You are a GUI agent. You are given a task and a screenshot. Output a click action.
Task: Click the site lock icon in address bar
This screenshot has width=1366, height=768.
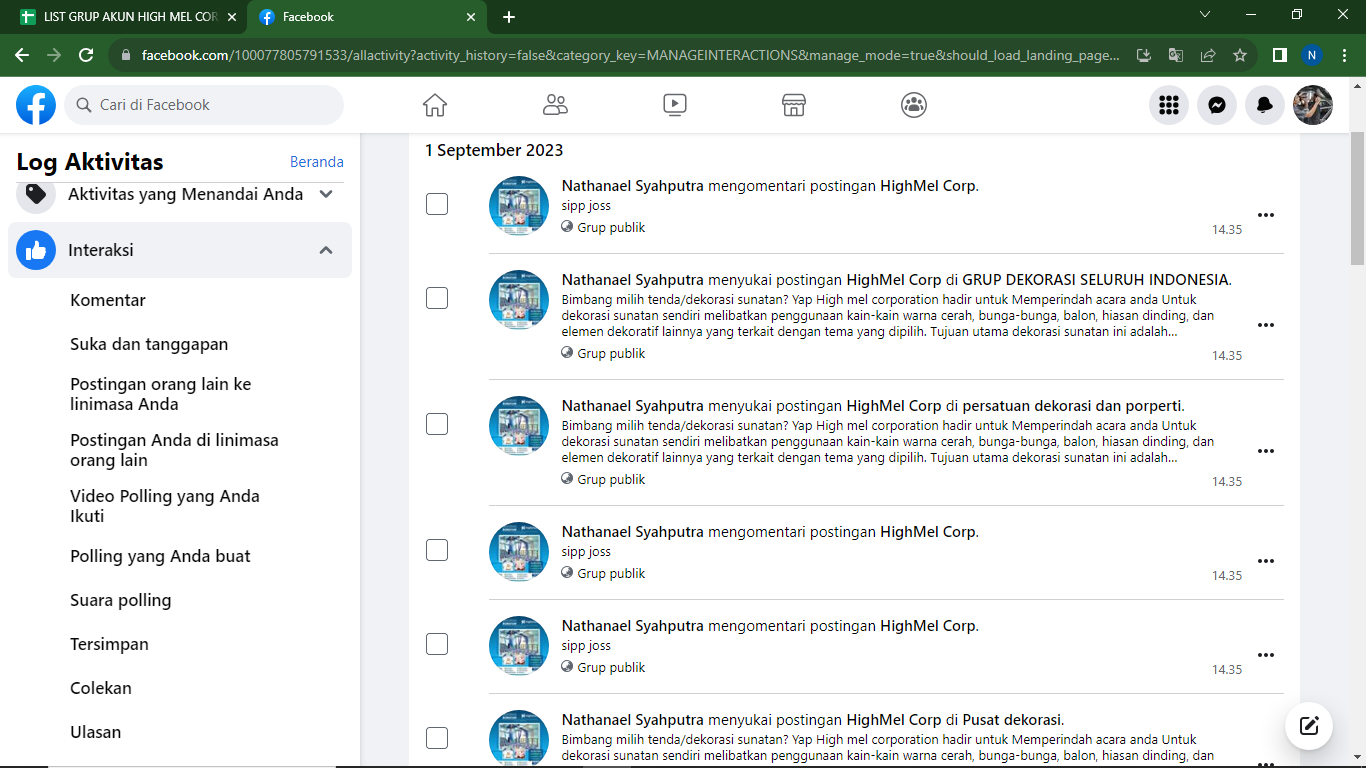pyautogui.click(x=126, y=55)
